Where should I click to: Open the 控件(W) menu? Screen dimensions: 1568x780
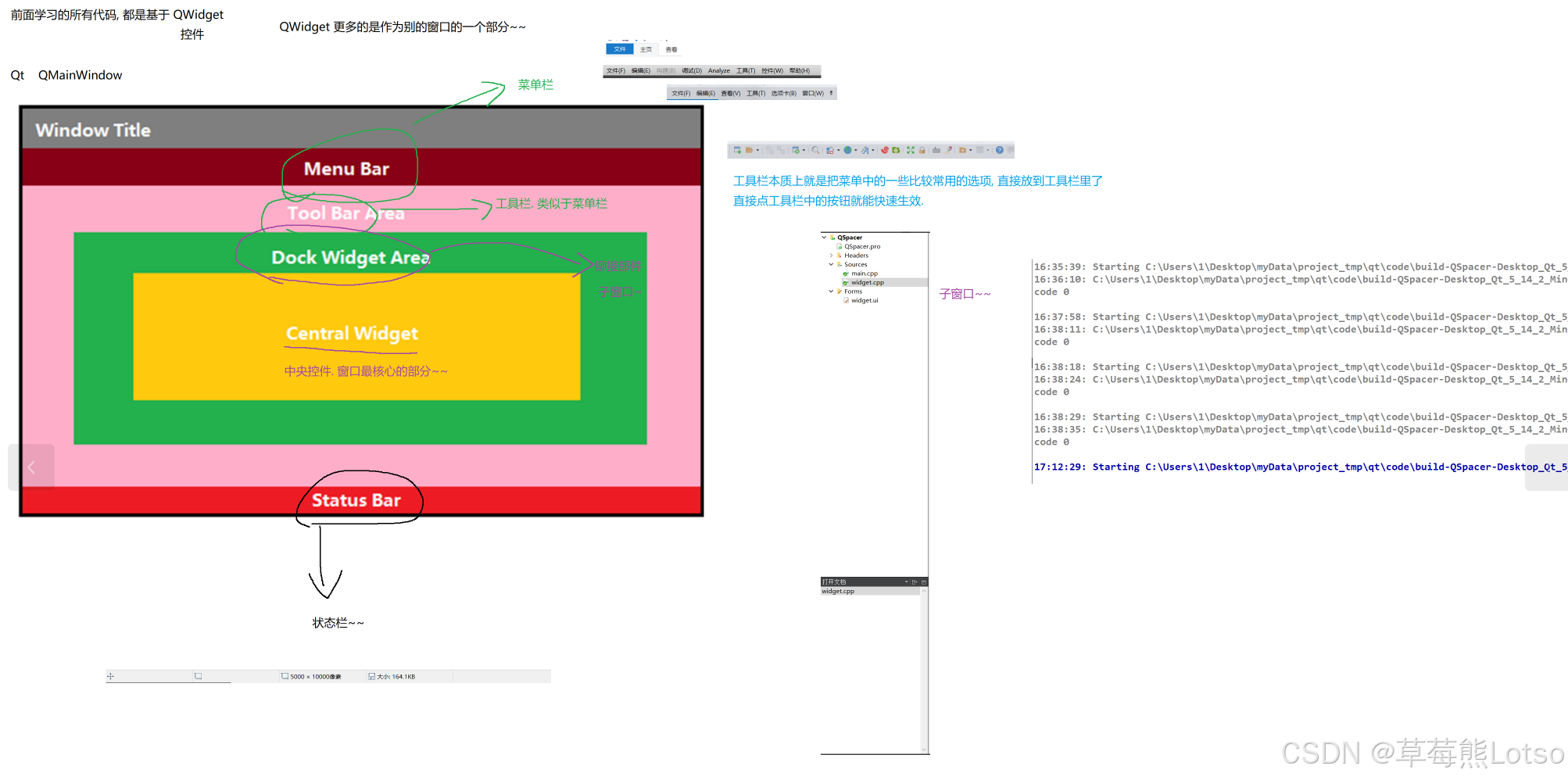772,71
